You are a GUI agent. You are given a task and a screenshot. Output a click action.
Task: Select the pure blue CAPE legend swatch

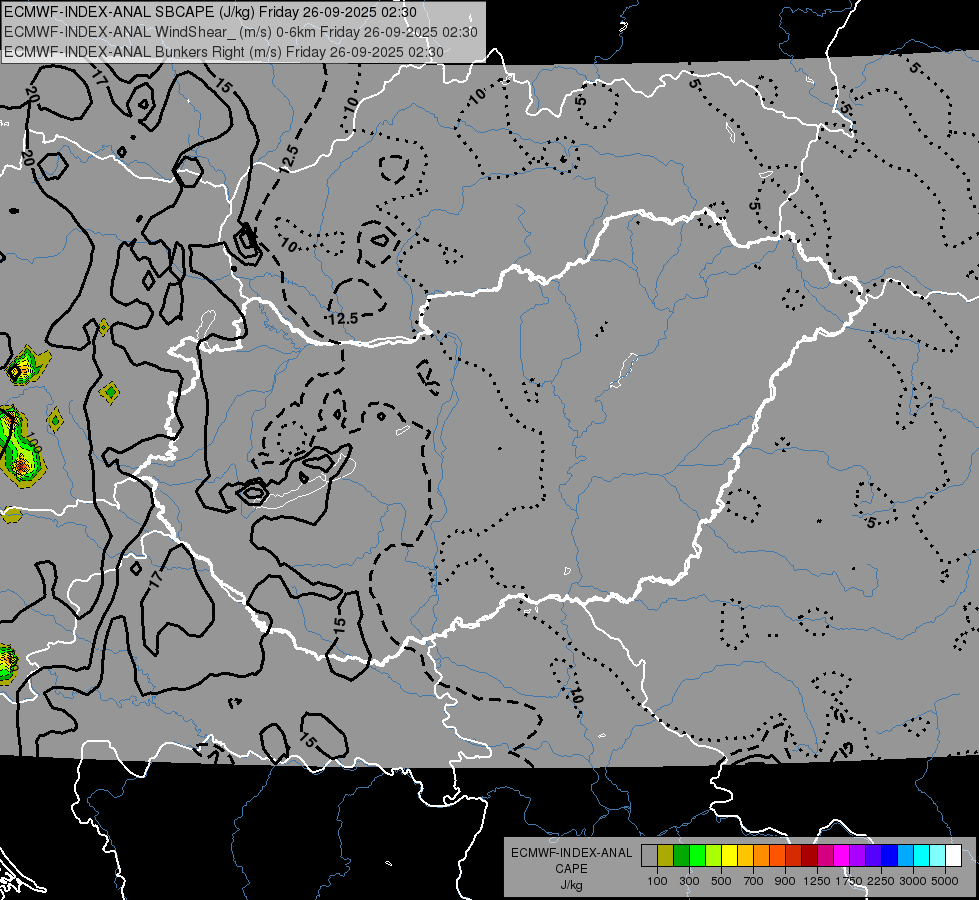coord(890,855)
